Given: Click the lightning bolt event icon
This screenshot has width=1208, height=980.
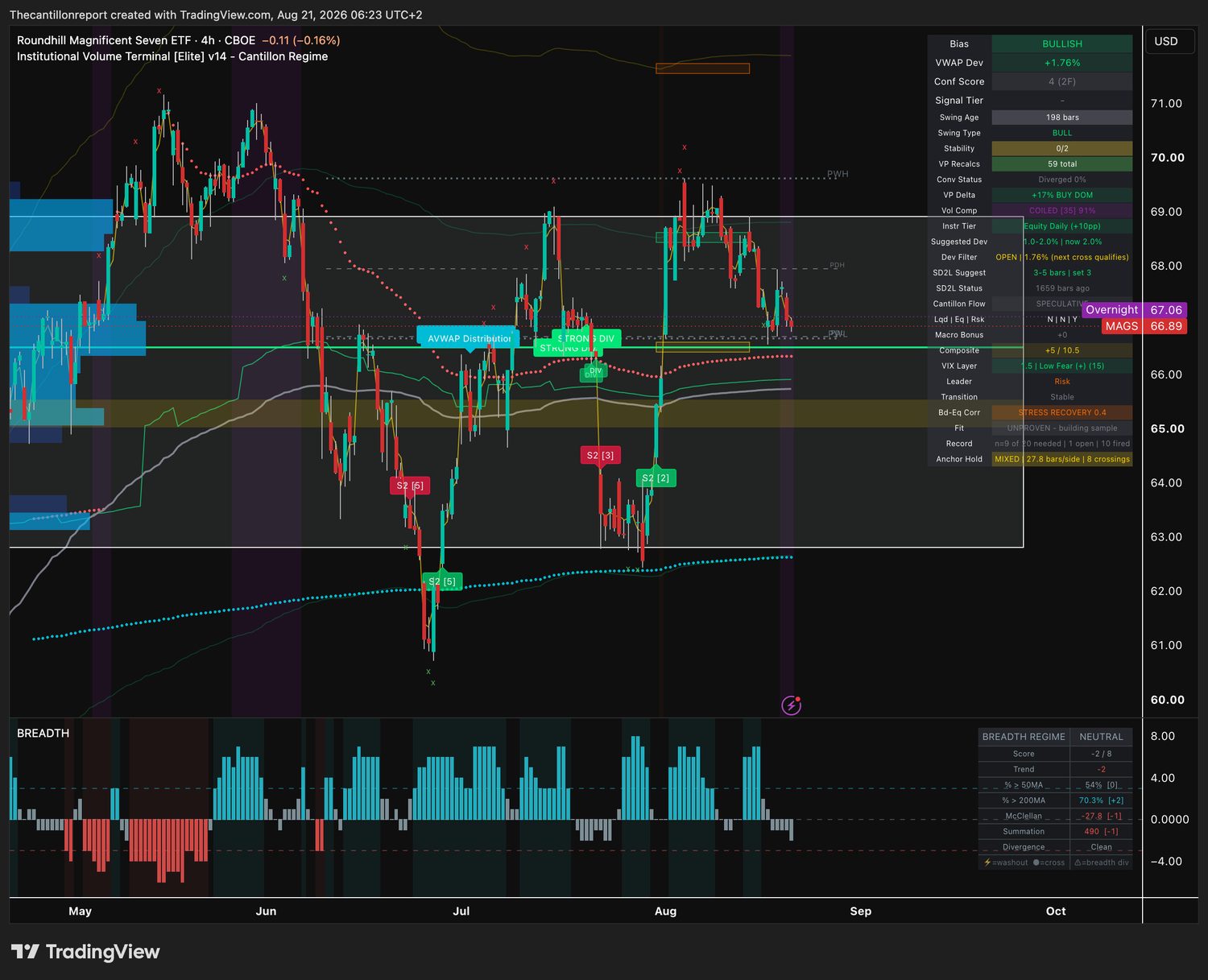Looking at the screenshot, I should 792,705.
